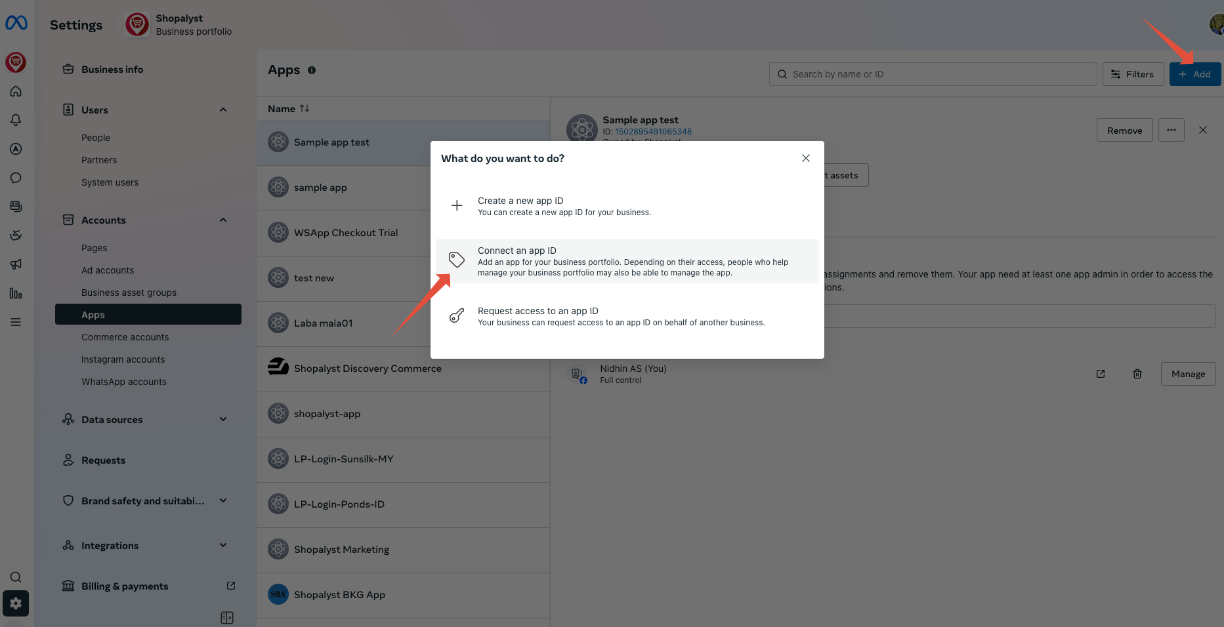Viewport: 1224px width, 627px height.
Task: Choose Request access to an app ID
Action: 627,316
